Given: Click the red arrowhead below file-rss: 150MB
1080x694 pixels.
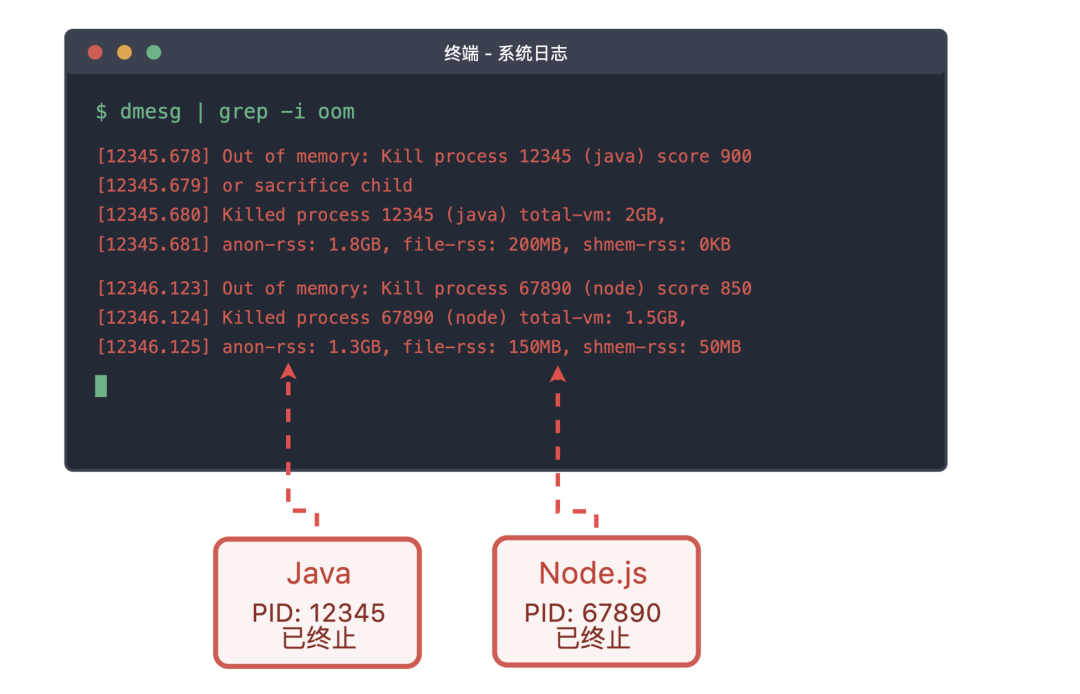Looking at the screenshot, I should click(x=558, y=373).
